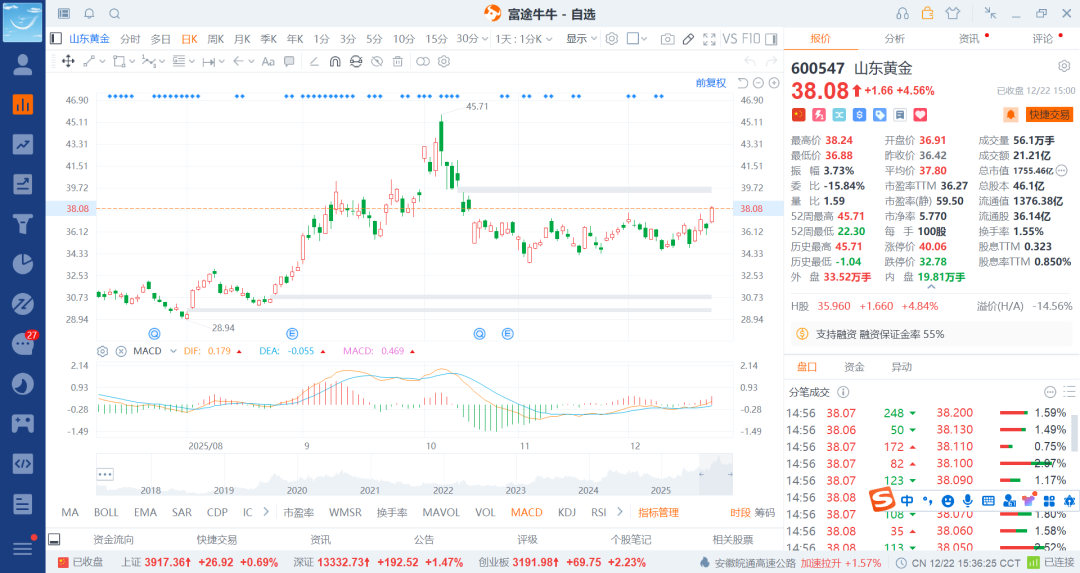This screenshot has width=1080, height=573.
Task: Collapse the quote details chevron below 内盘
Action: 931,286
